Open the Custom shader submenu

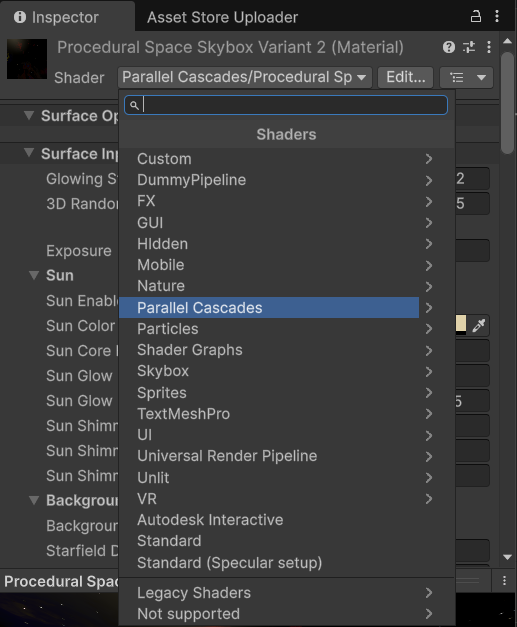click(x=287, y=159)
